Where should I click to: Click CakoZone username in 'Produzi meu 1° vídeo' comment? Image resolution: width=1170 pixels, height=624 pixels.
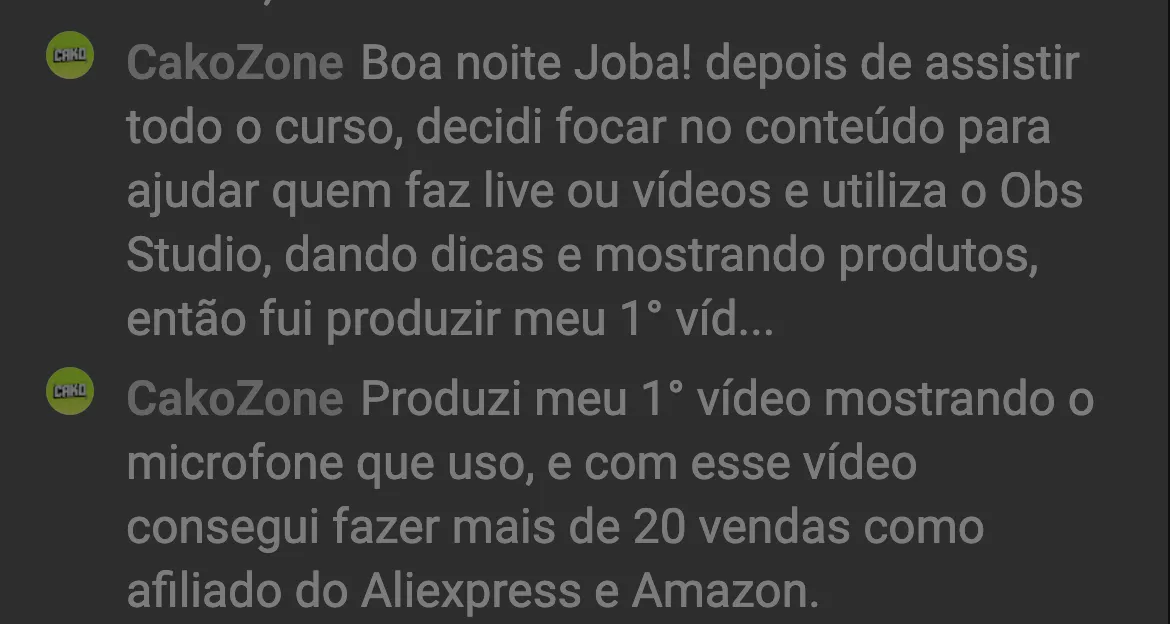pos(235,399)
